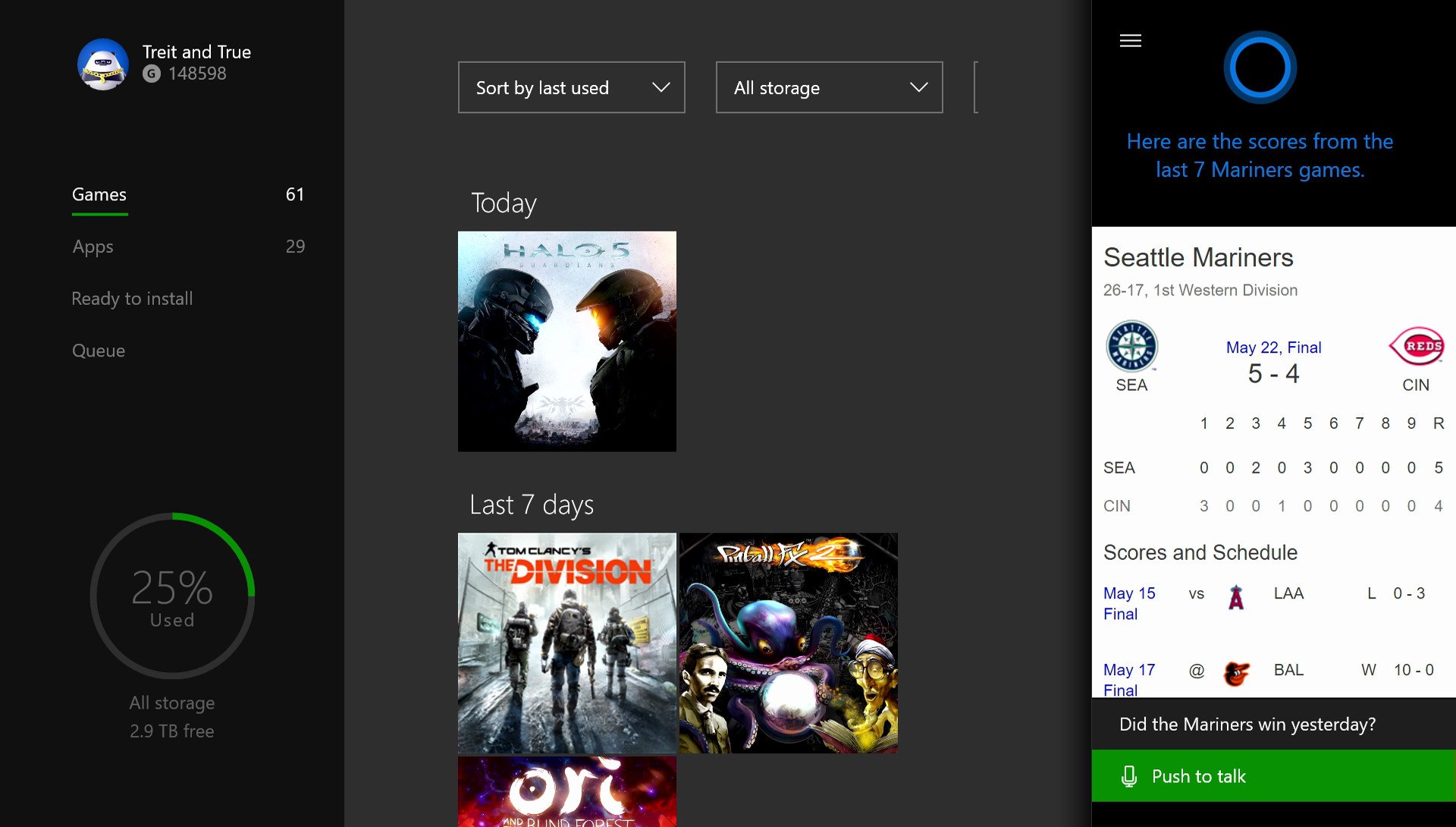The width and height of the screenshot is (1456, 827).
Task: Click the Ori and the Blind Forest thumbnail
Action: (x=566, y=800)
